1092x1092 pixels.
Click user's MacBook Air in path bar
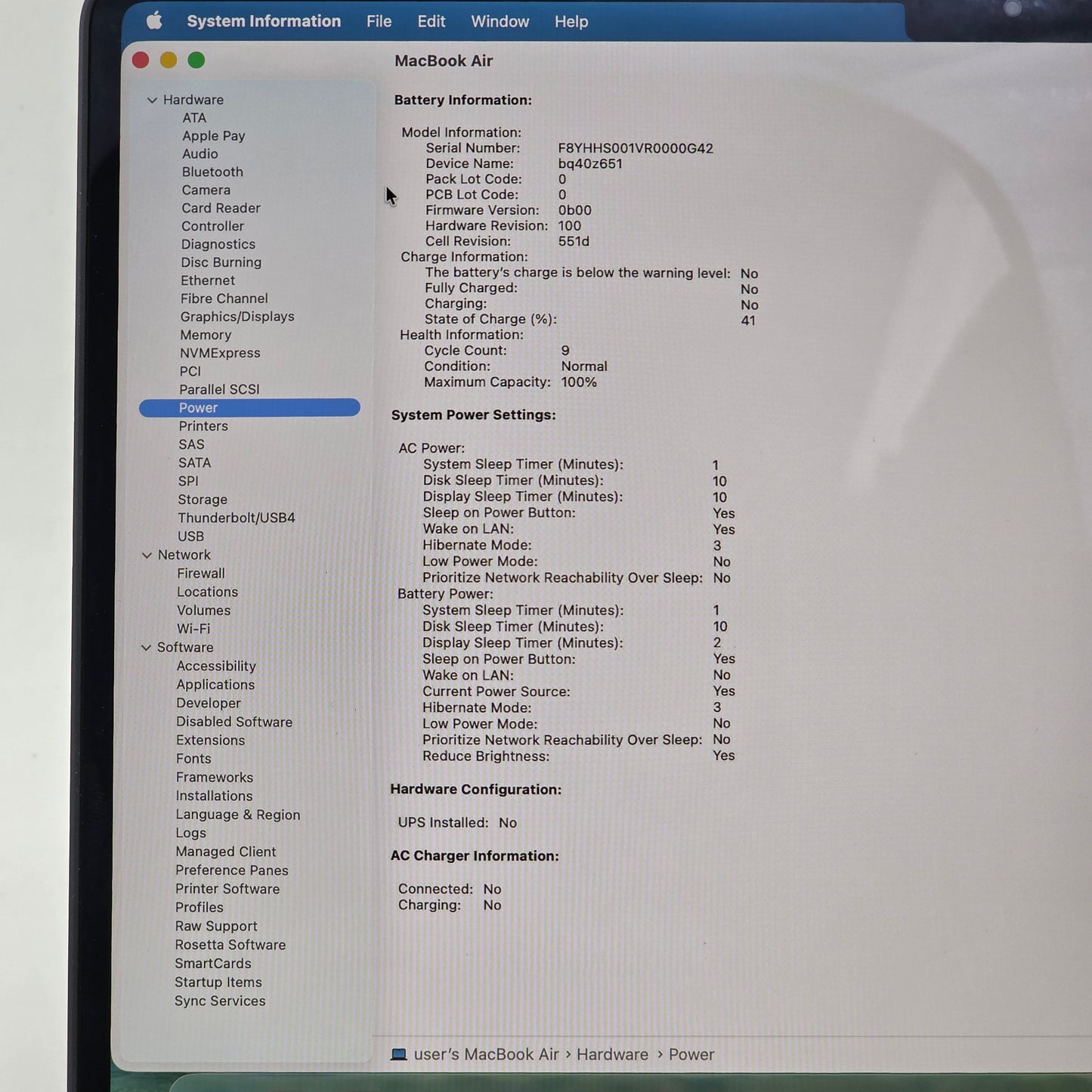point(487,1055)
